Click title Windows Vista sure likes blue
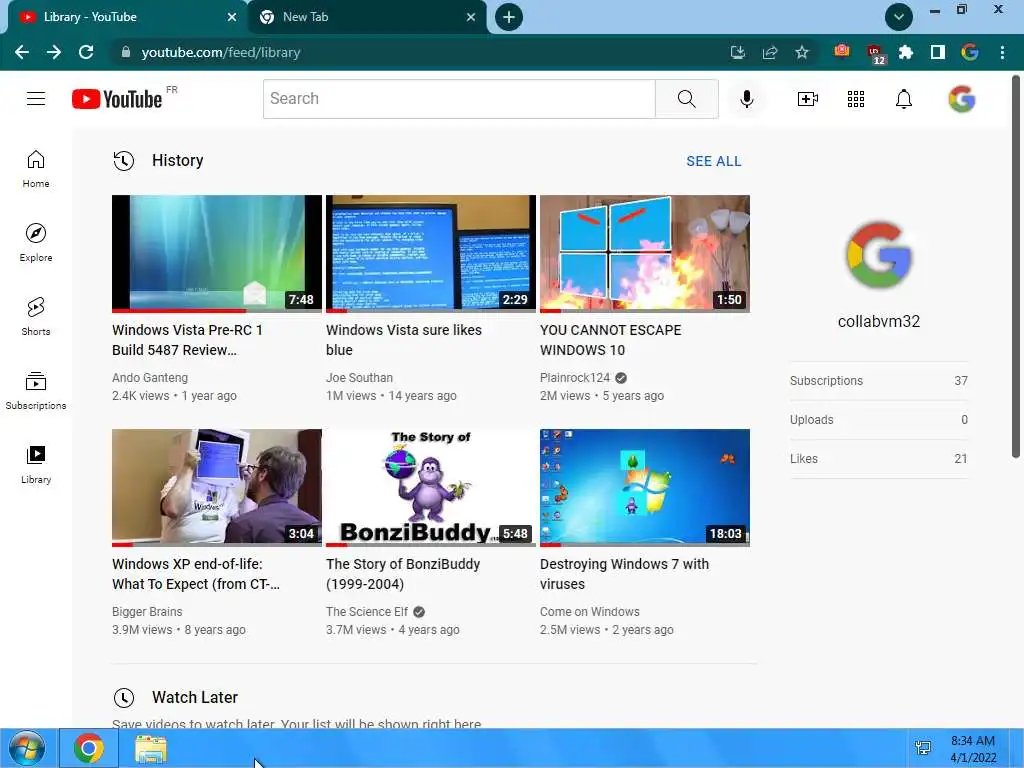Image resolution: width=1024 pixels, height=768 pixels. pyautogui.click(x=404, y=340)
